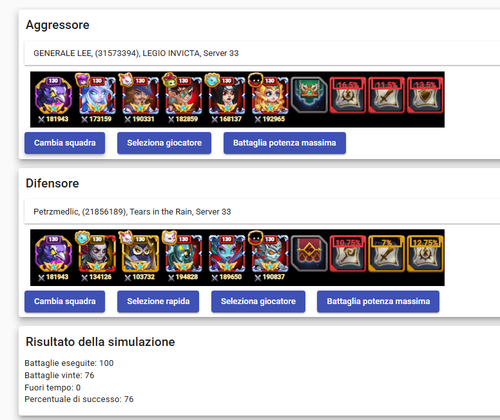Click attacker's green horned banner icon
This screenshot has height=420, width=500.
[x=309, y=95]
